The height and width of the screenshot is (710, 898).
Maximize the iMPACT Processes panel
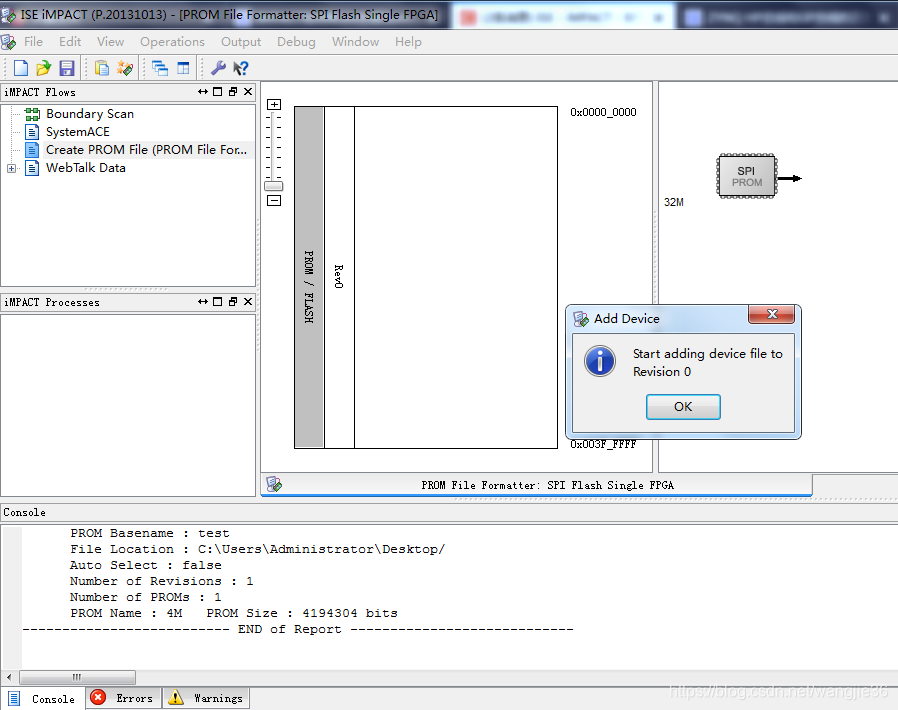218,302
